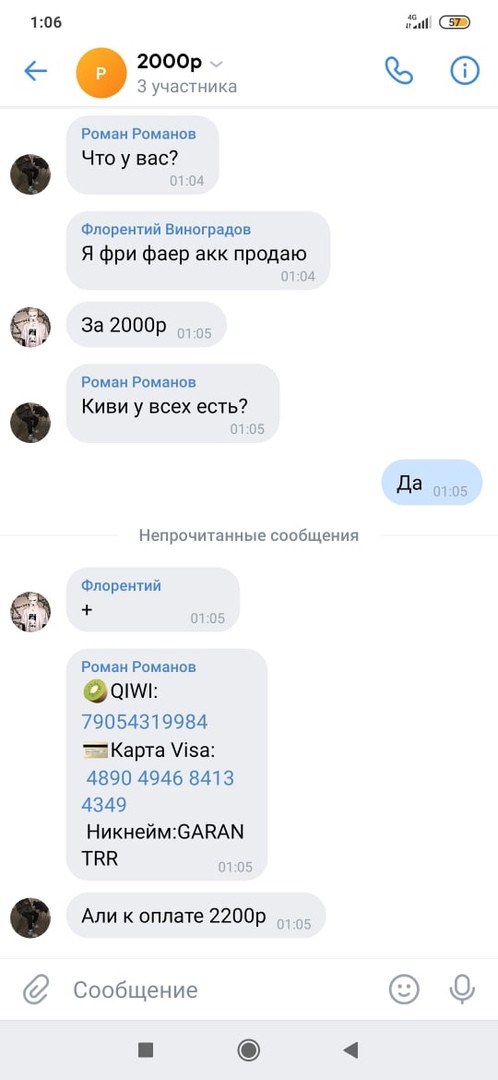
Task: Tap the paperclip attachment icon
Action: 34,990
